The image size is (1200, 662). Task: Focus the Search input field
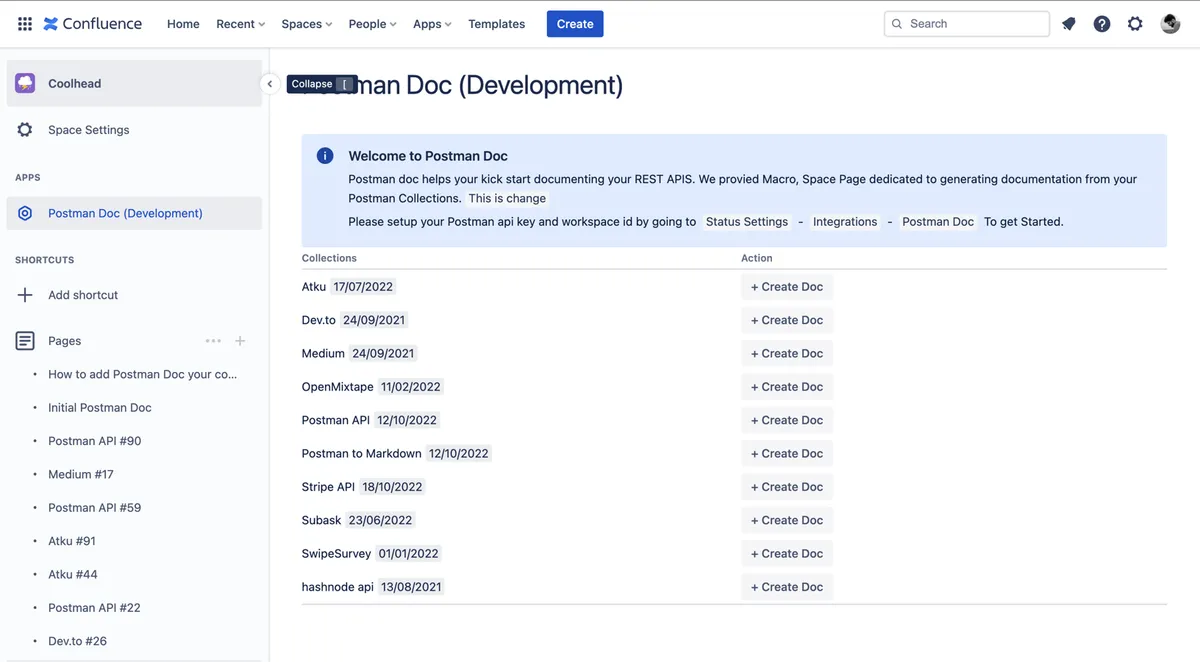pos(967,24)
